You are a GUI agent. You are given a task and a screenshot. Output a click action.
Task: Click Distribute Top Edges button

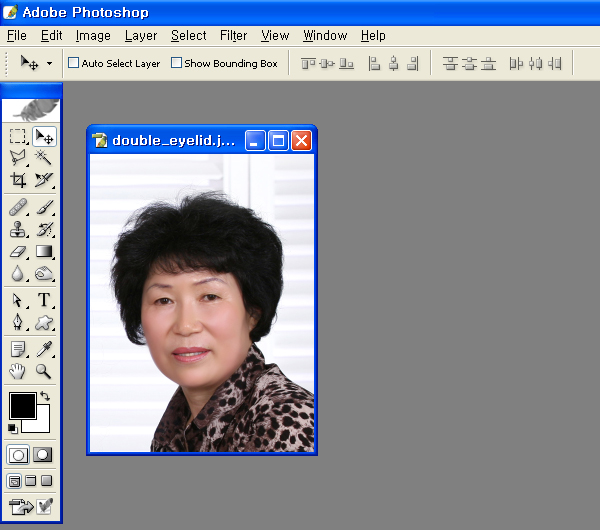450,64
